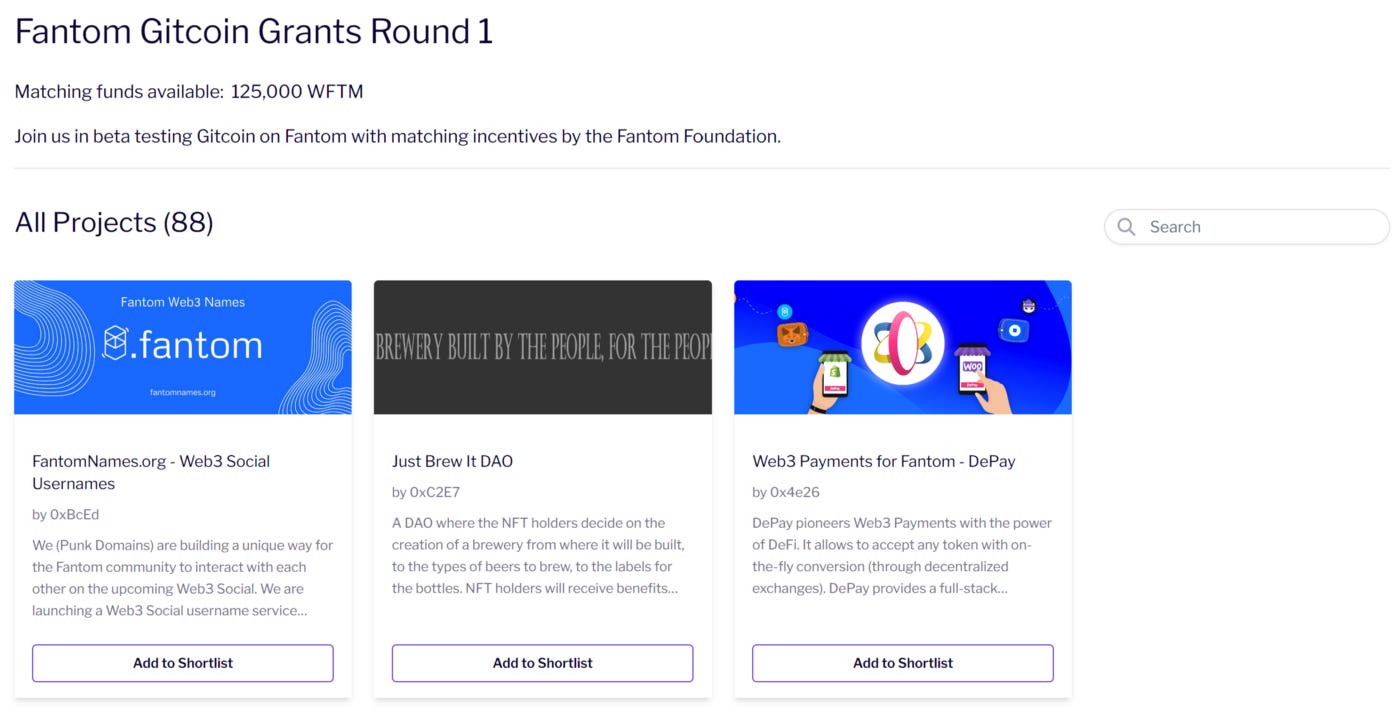Click author link 0x4e26
The height and width of the screenshot is (710, 1400).
(x=785, y=491)
